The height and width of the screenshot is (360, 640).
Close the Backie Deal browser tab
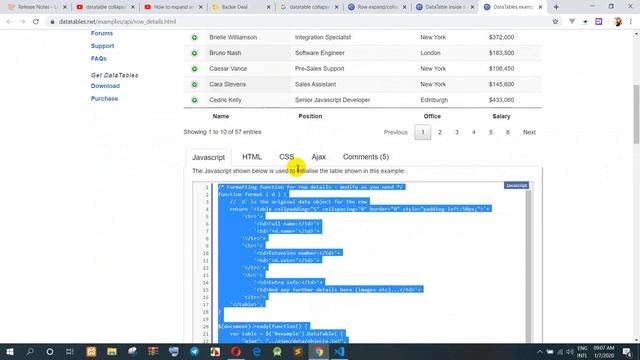[x=268, y=7]
